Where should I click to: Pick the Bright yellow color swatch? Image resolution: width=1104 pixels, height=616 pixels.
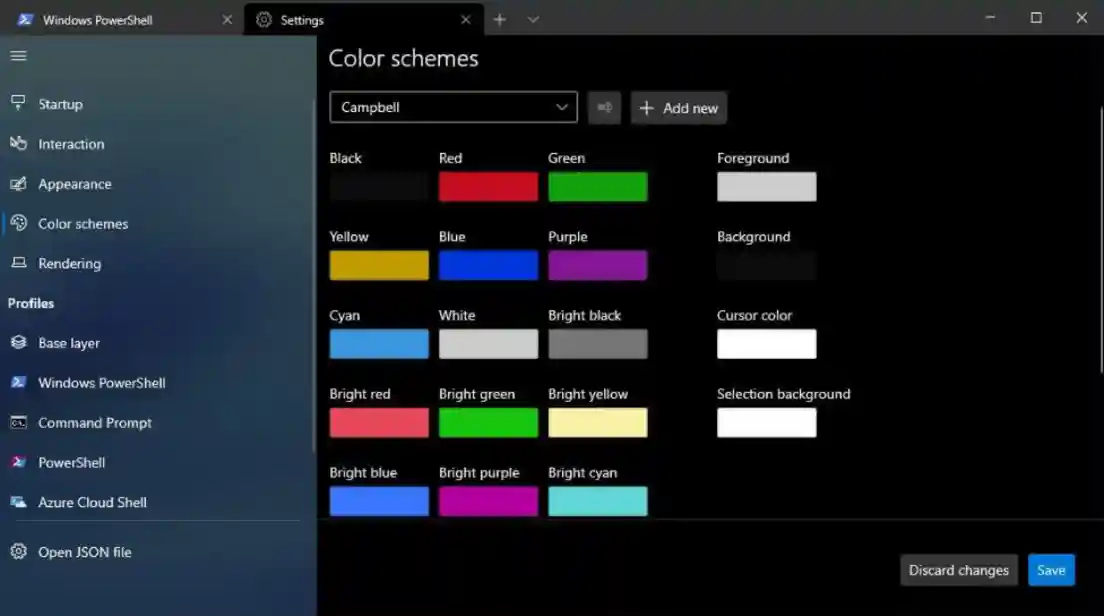pyautogui.click(x=598, y=423)
